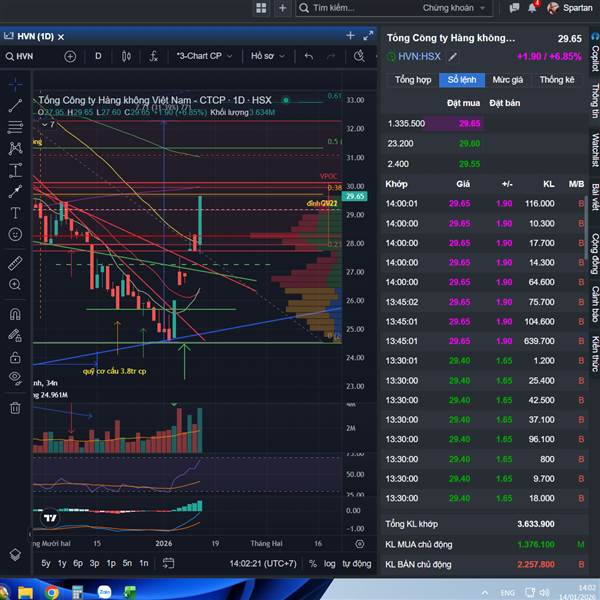Toggle lock all drawings
The image size is (600, 600).
(x=15, y=357)
